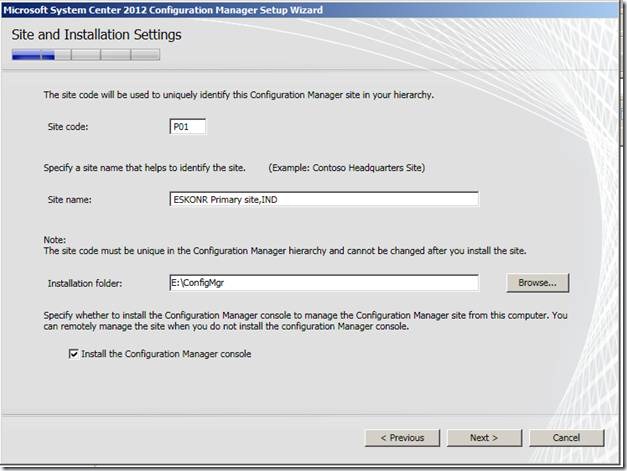Cancel the setup wizard
Image resolution: width=627 pixels, height=471 pixels.
567,437
